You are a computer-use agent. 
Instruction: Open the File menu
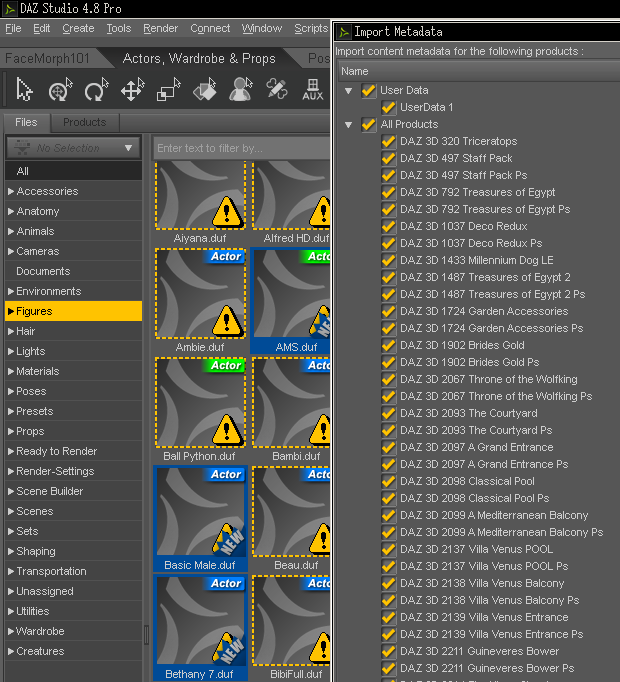(13, 28)
